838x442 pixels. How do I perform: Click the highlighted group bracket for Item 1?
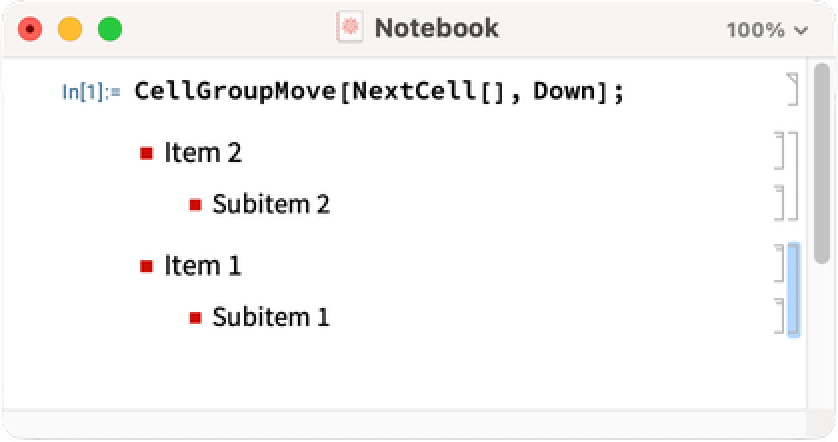pos(794,289)
